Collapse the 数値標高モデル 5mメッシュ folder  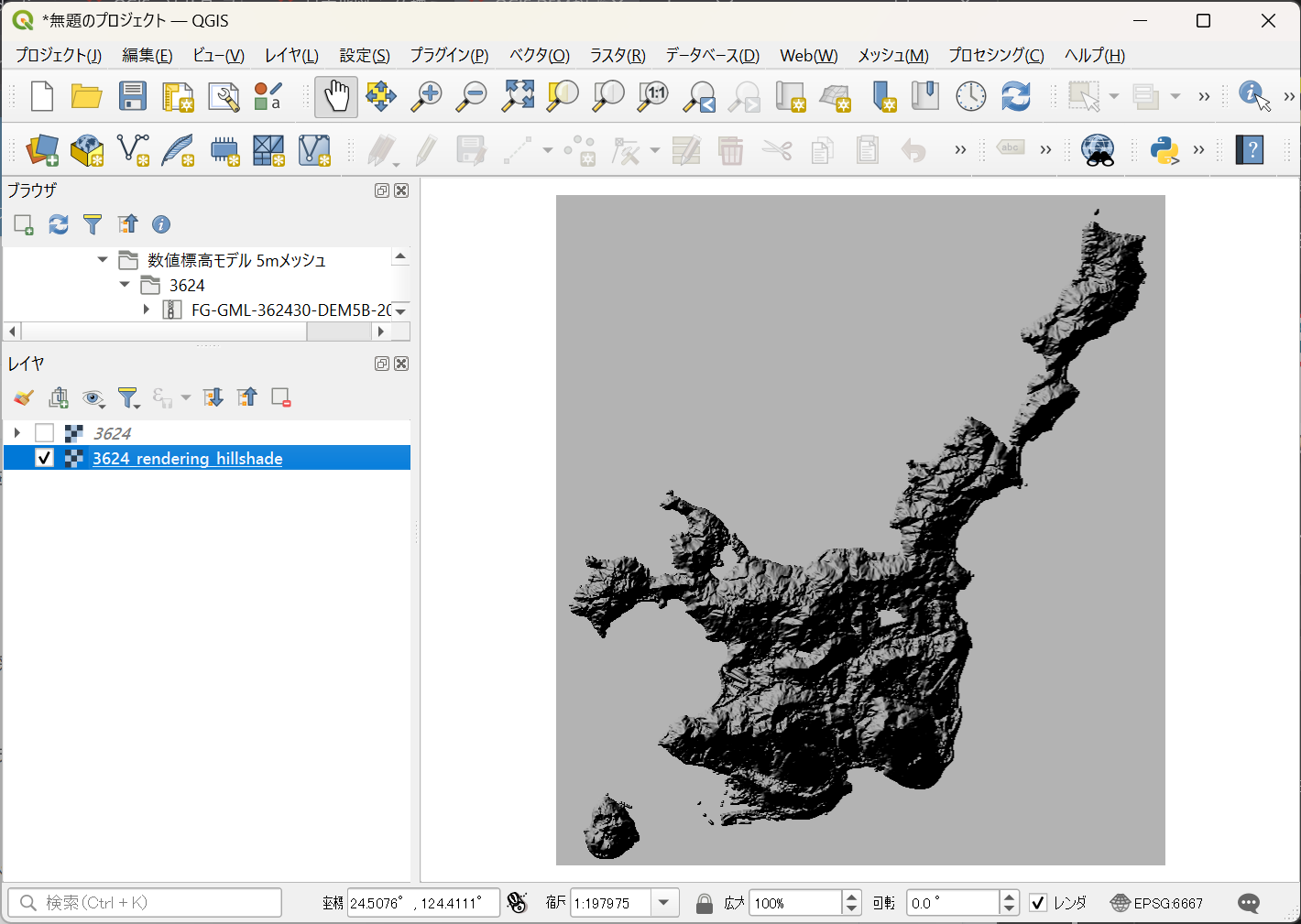[x=103, y=260]
